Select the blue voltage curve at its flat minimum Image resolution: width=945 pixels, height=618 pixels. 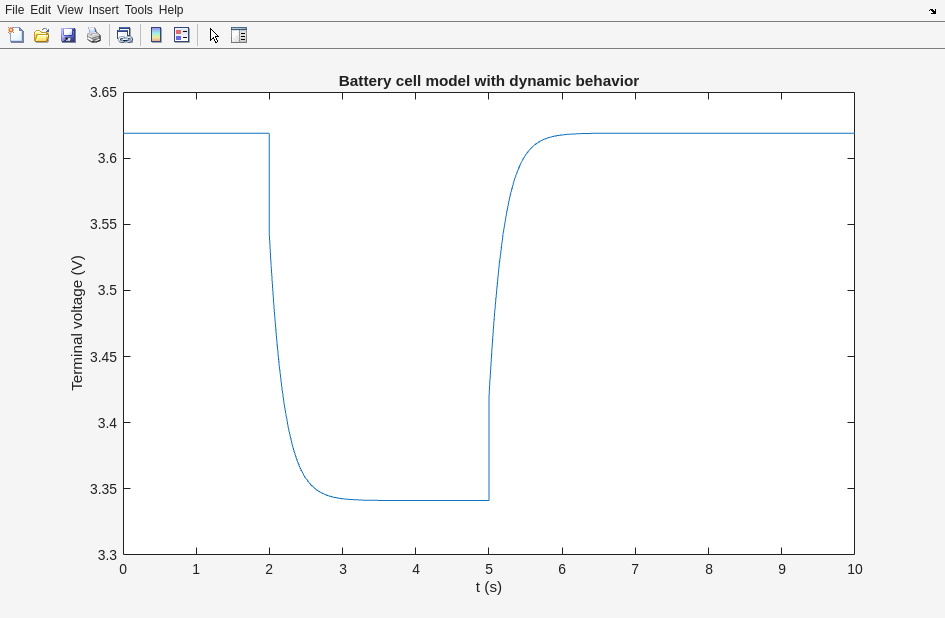(420, 500)
